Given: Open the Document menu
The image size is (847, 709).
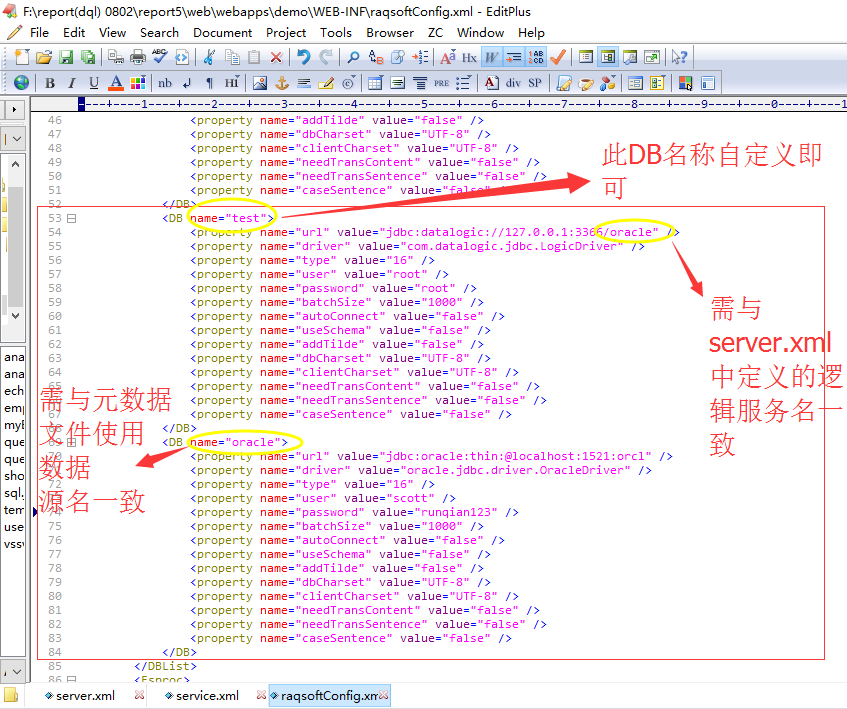Looking at the screenshot, I should [x=222, y=32].
